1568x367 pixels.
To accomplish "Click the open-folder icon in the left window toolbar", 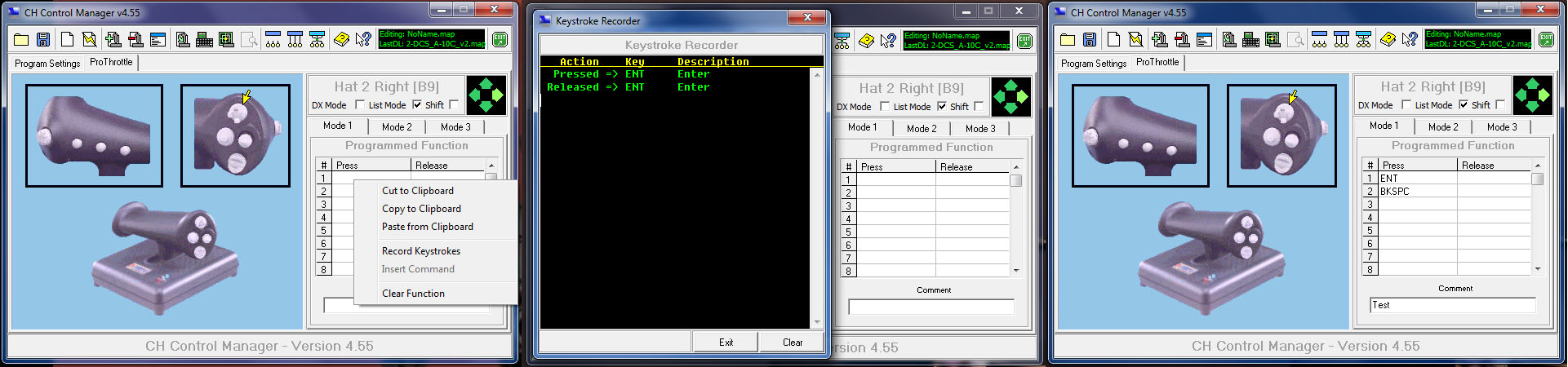I will coord(21,39).
